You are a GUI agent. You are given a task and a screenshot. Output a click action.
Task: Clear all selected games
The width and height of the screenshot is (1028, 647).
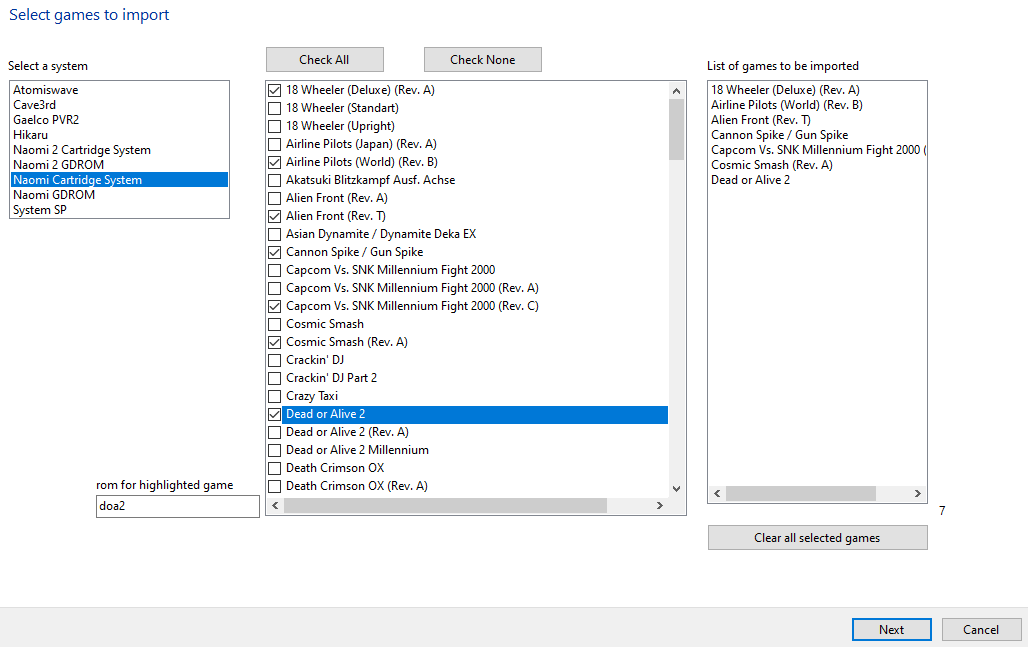[x=818, y=538]
